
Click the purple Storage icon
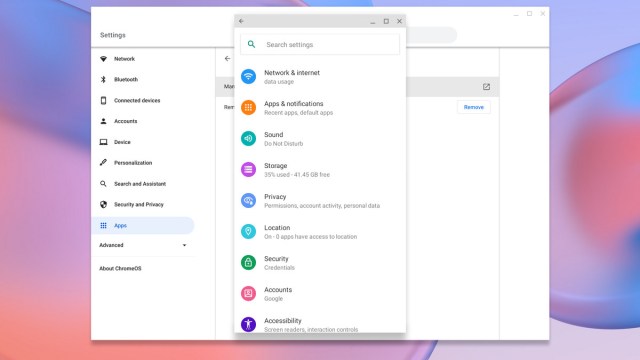[x=248, y=169]
